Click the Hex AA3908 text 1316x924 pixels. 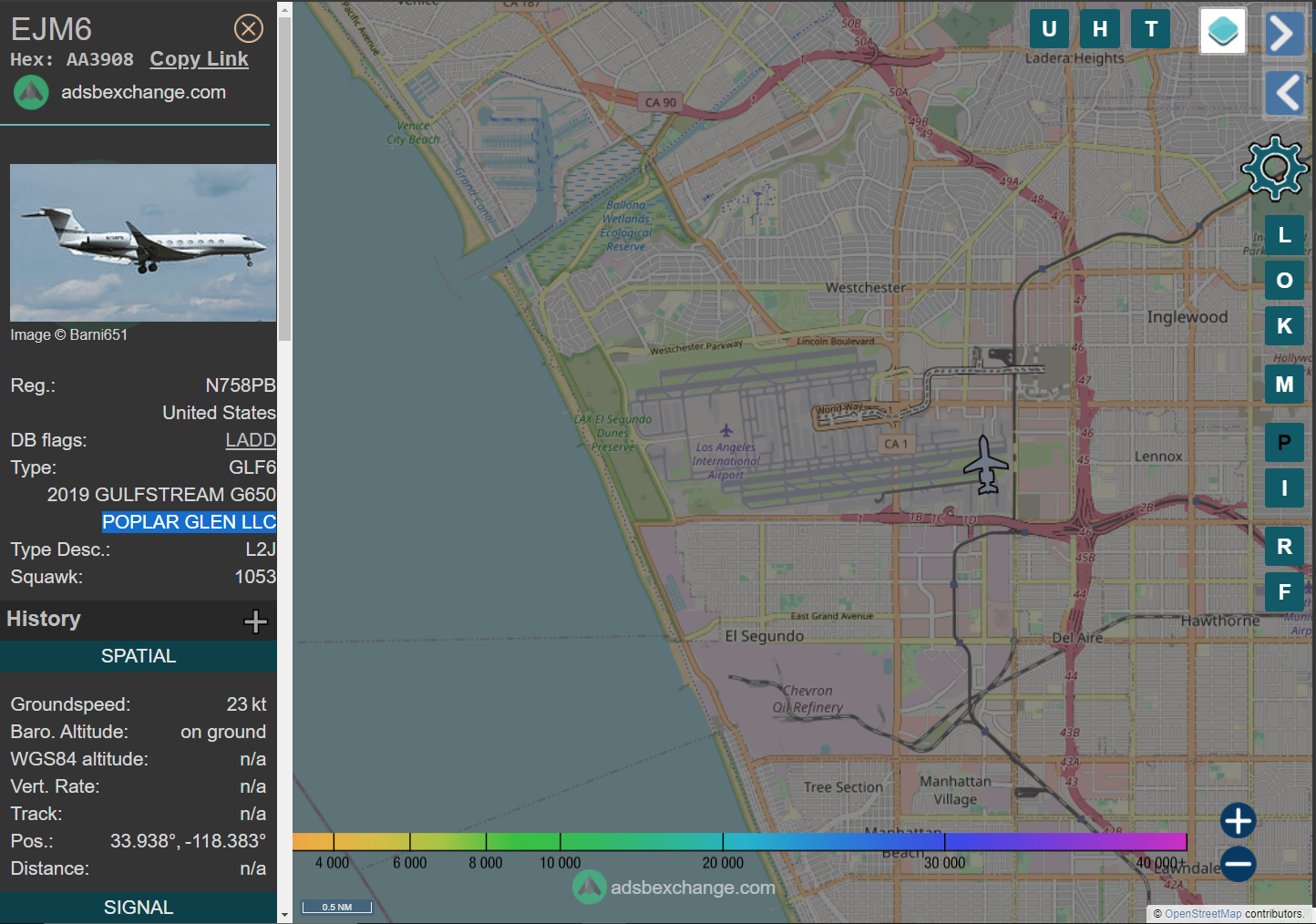coord(72,60)
